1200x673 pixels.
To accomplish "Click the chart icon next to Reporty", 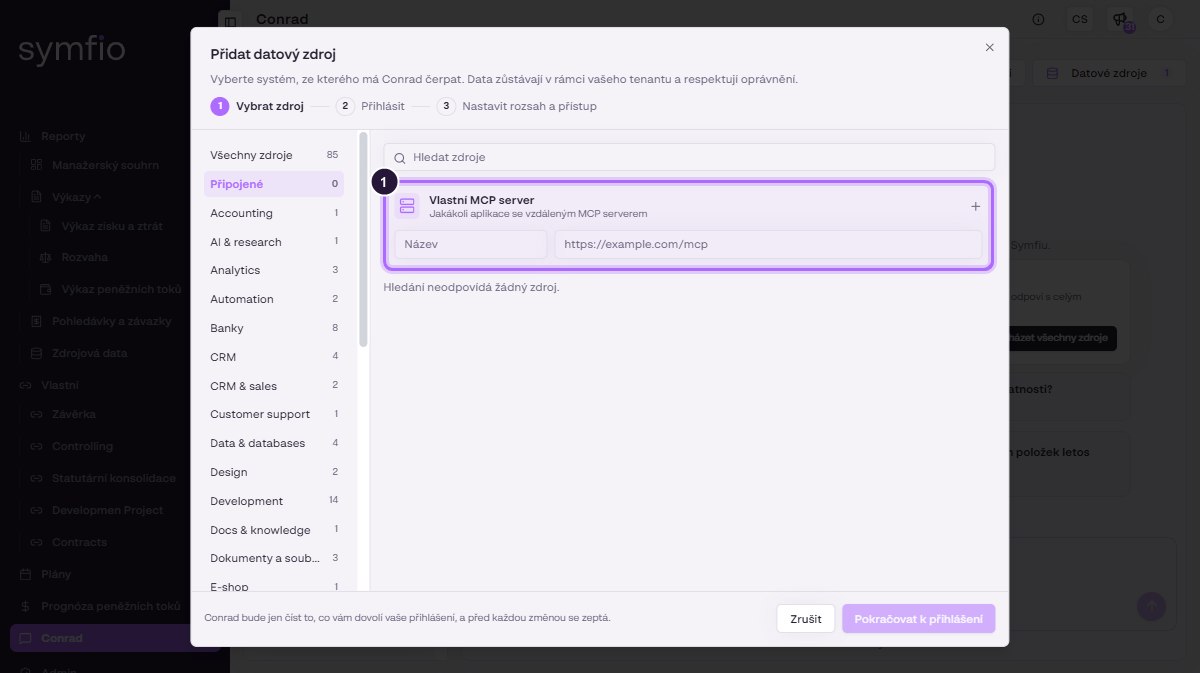I will point(26,136).
